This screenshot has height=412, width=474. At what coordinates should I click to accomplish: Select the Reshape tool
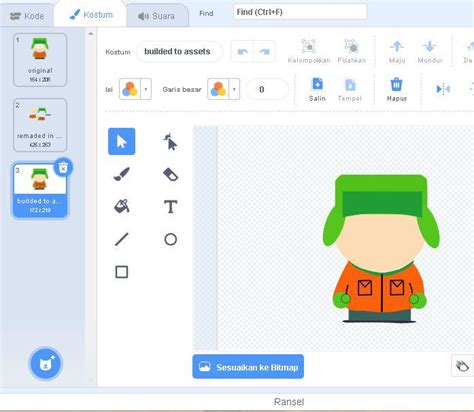[170, 142]
